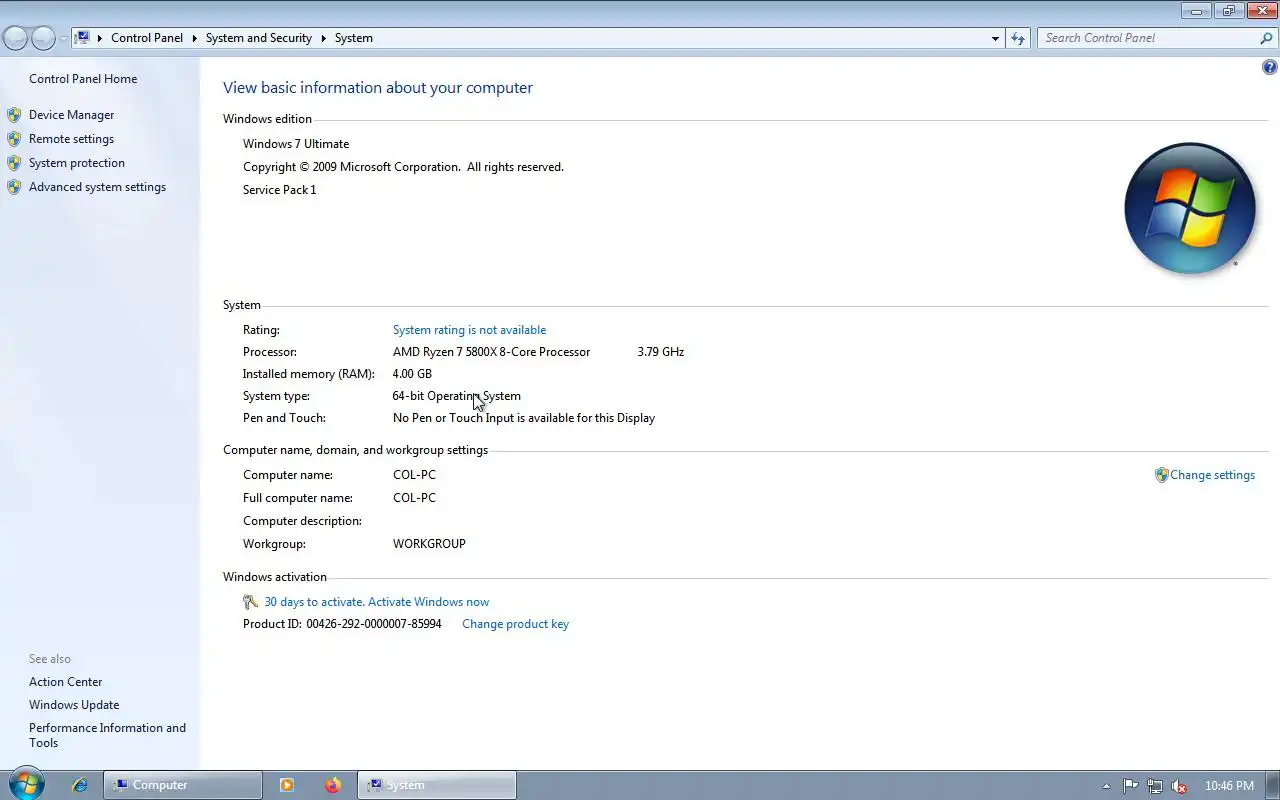Open Performance Information and Tools

[107, 735]
